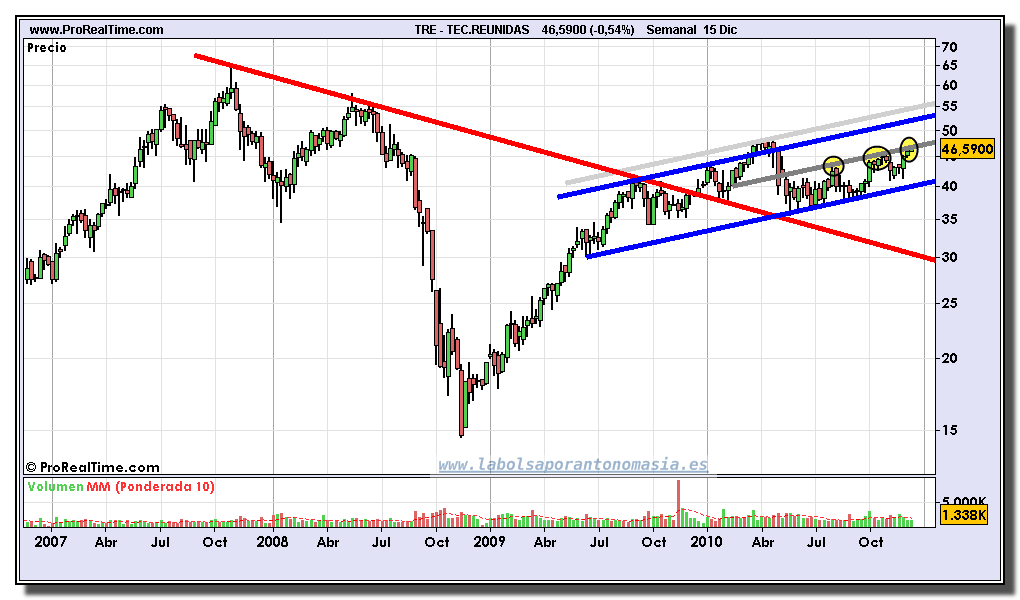
Task: Click the TRE - TEC.REUNIDAS ticker title
Action: (472, 30)
